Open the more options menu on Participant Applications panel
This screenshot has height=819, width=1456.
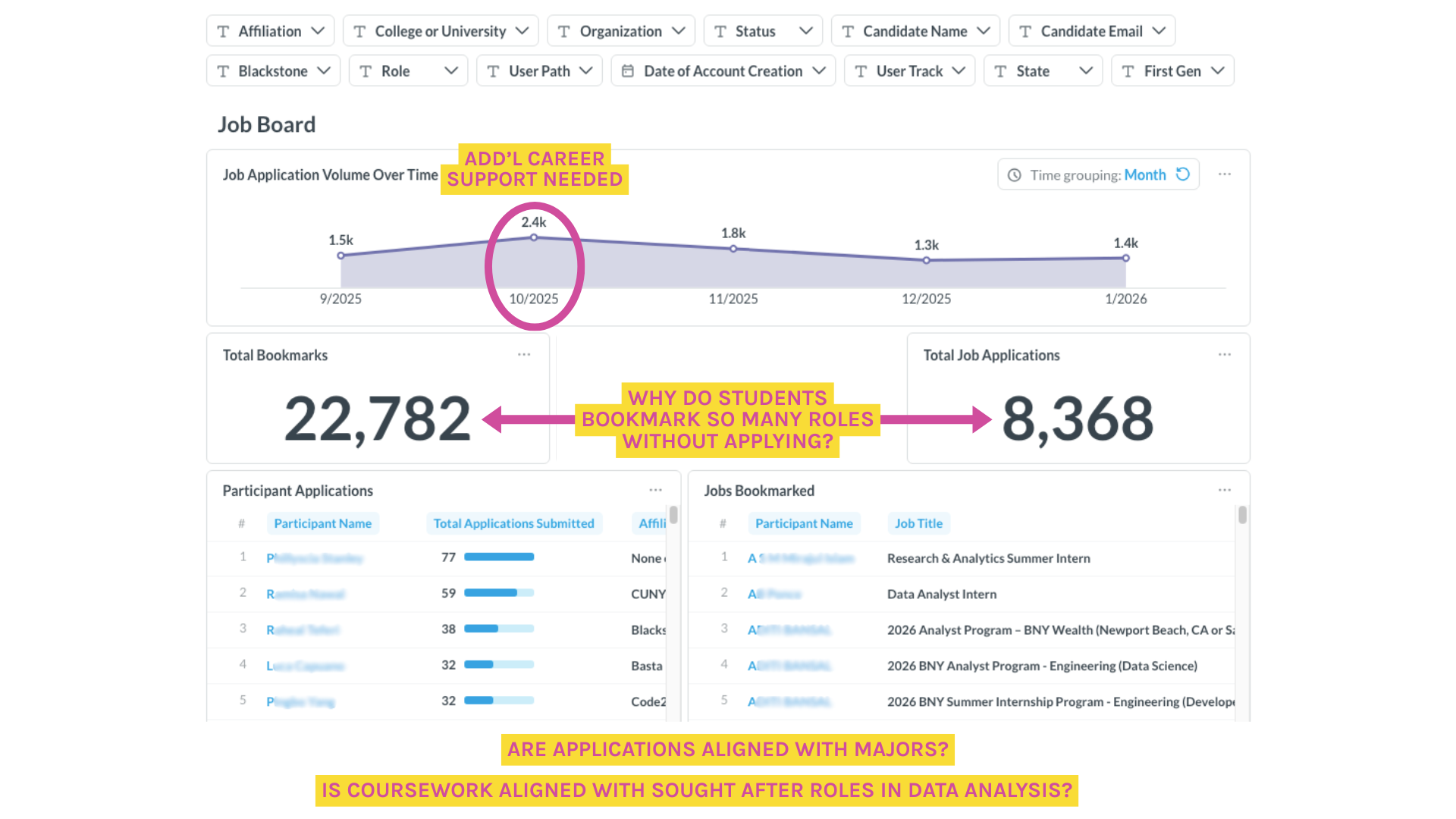point(656,491)
